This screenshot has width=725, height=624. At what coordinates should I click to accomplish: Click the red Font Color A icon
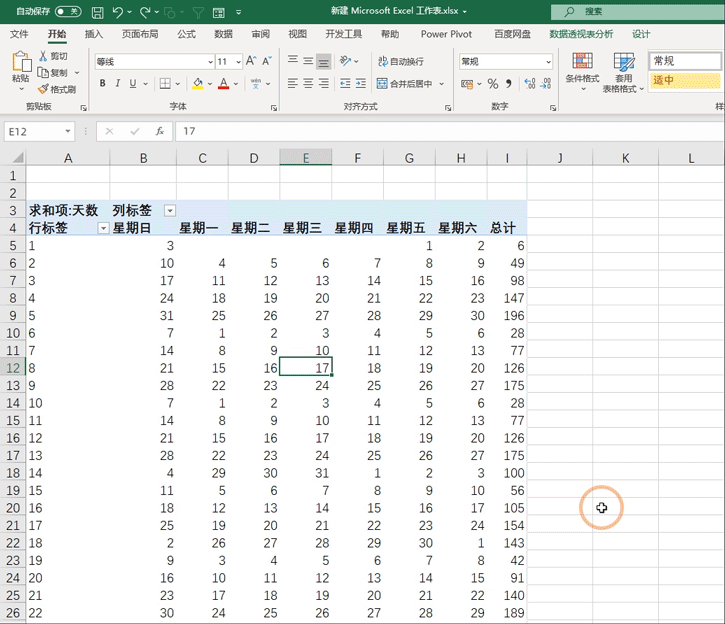(223, 83)
